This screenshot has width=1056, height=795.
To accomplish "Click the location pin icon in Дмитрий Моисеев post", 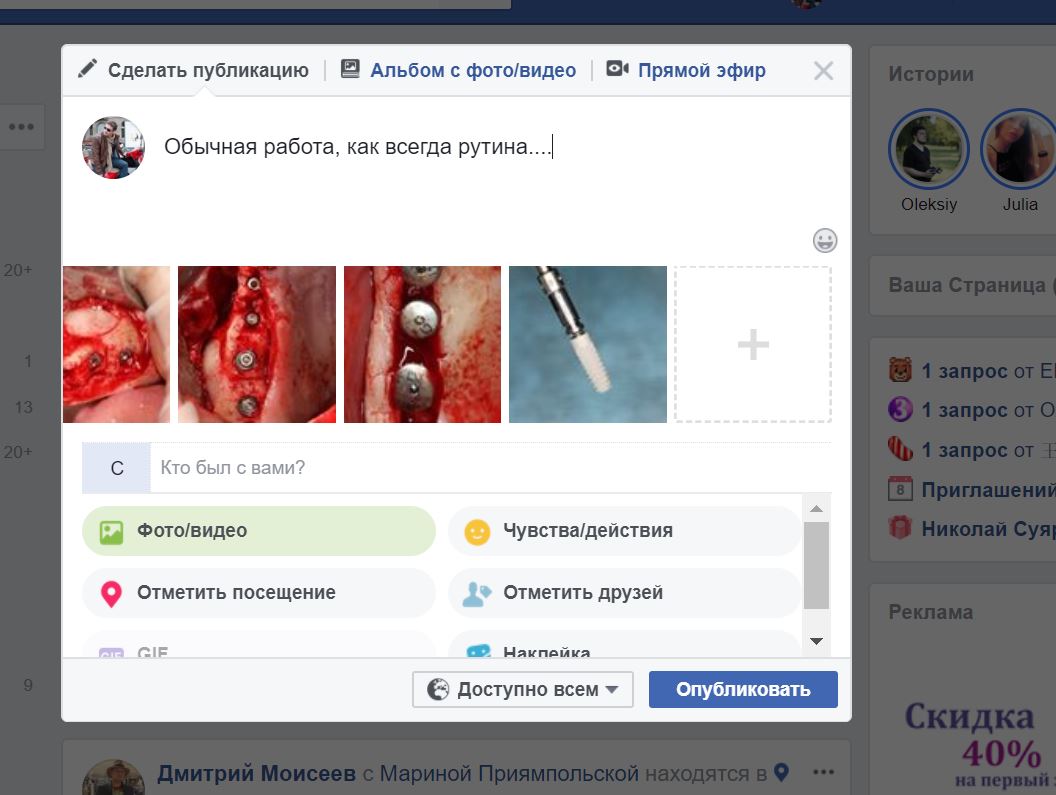I will 782,772.
